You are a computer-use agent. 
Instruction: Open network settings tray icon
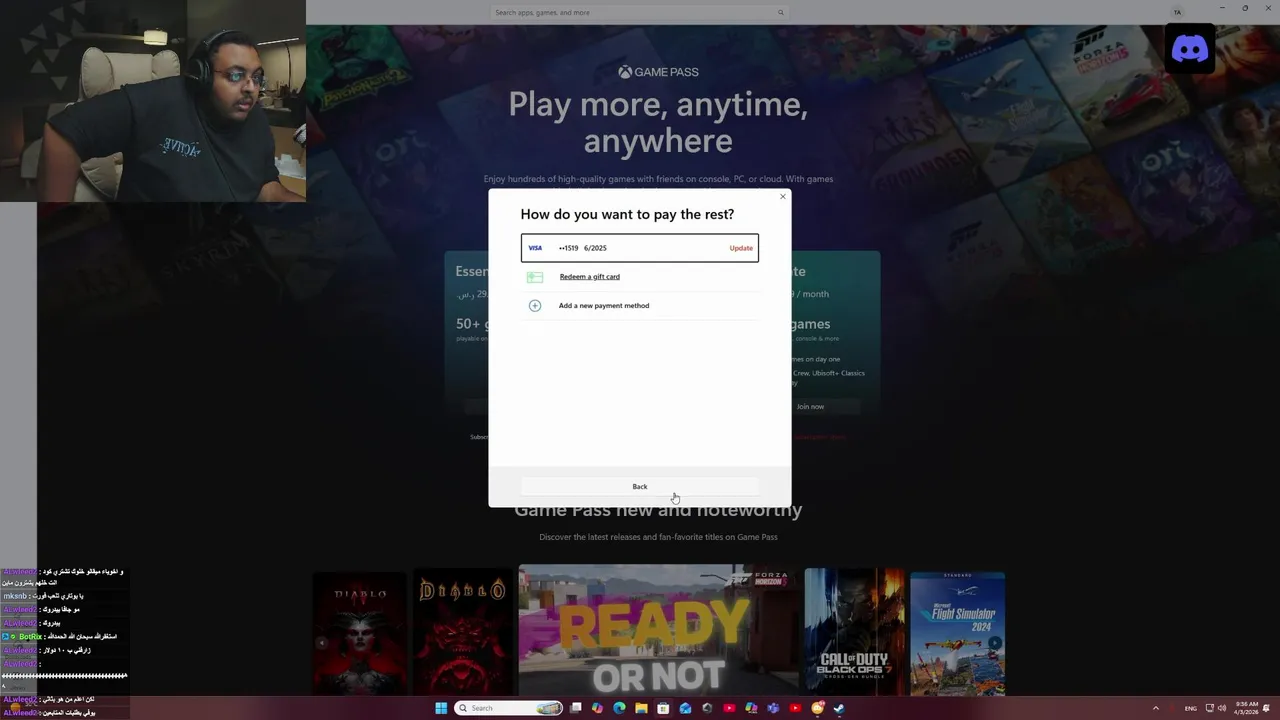(1210, 708)
